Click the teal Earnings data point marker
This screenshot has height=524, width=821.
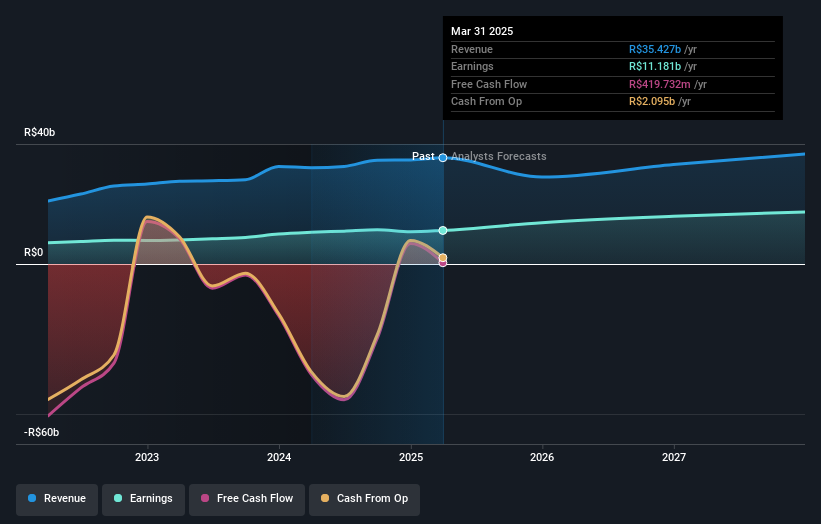443,230
